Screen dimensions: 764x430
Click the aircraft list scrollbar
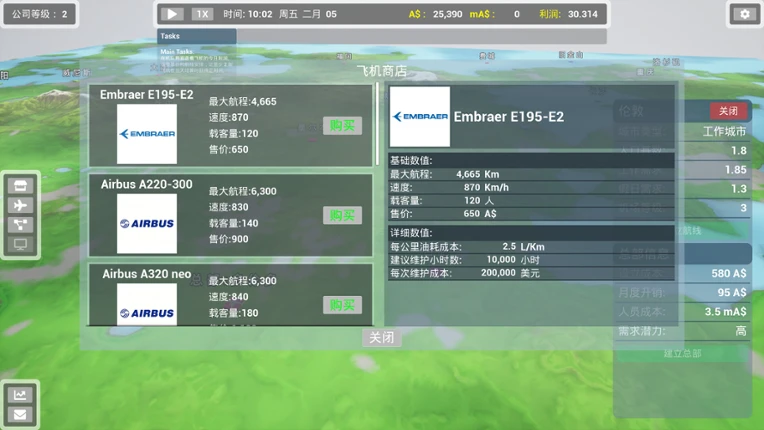click(x=377, y=124)
